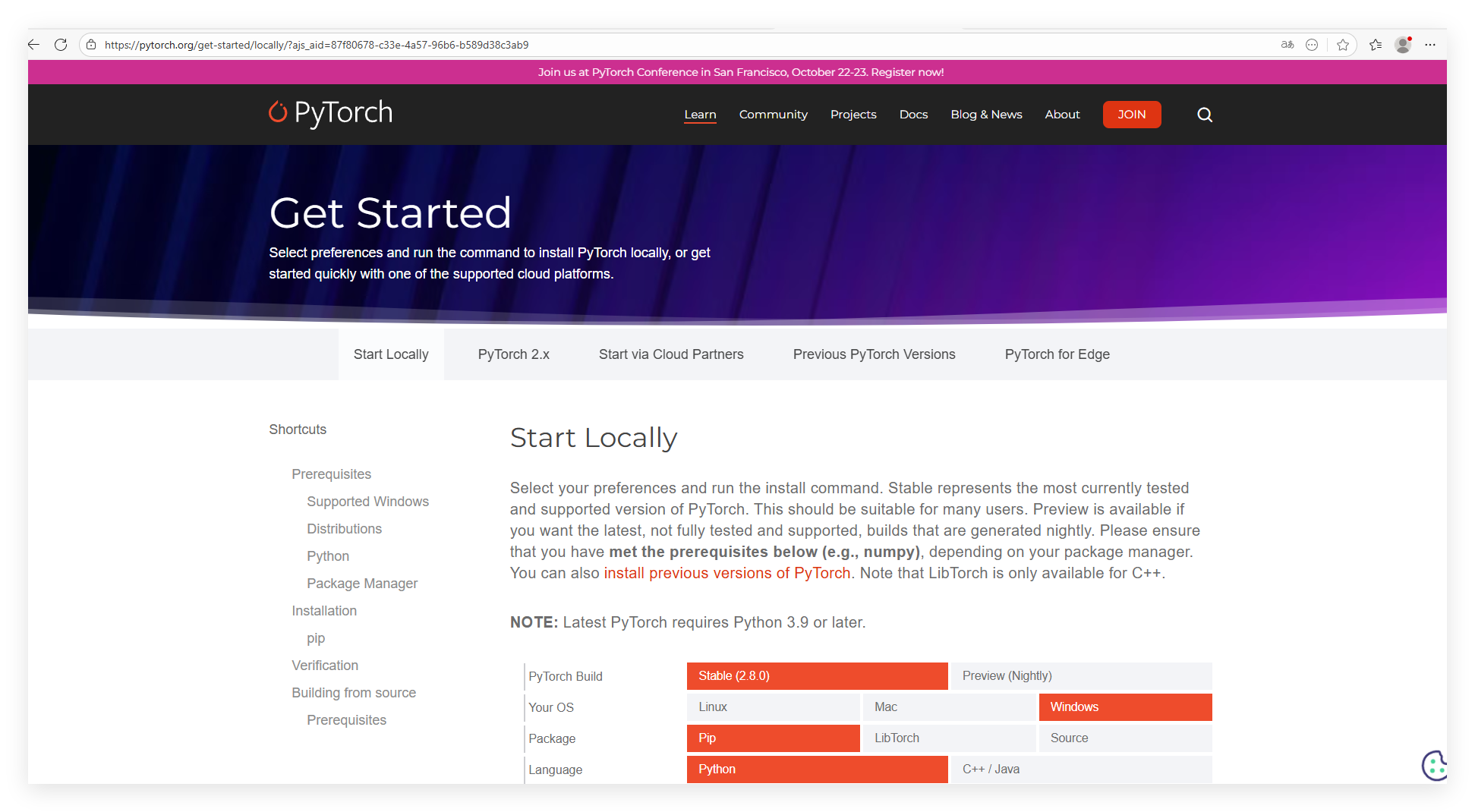This screenshot has height=812, width=1475.
Task: Switch to Previous PyTorch Versions tab
Action: (x=874, y=354)
